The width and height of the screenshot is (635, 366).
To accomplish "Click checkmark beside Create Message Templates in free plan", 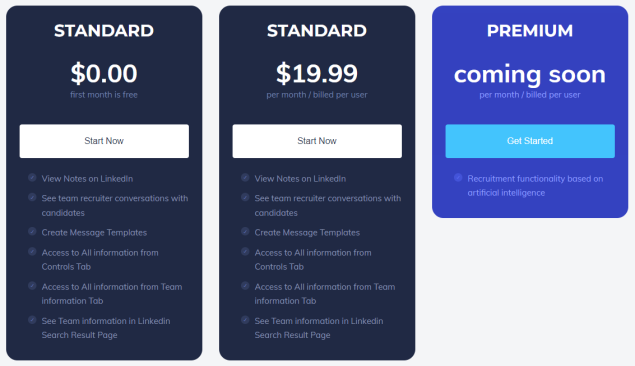I will 32,231.
